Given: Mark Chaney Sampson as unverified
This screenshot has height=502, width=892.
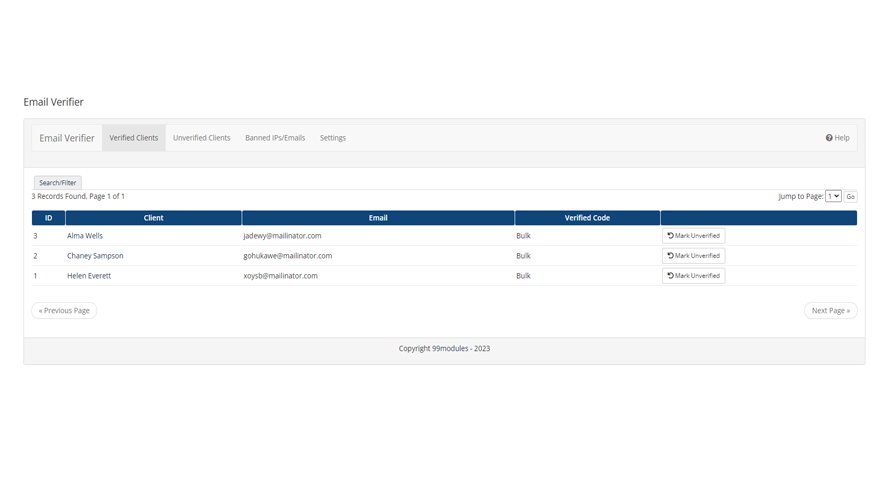Looking at the screenshot, I should [x=693, y=256].
